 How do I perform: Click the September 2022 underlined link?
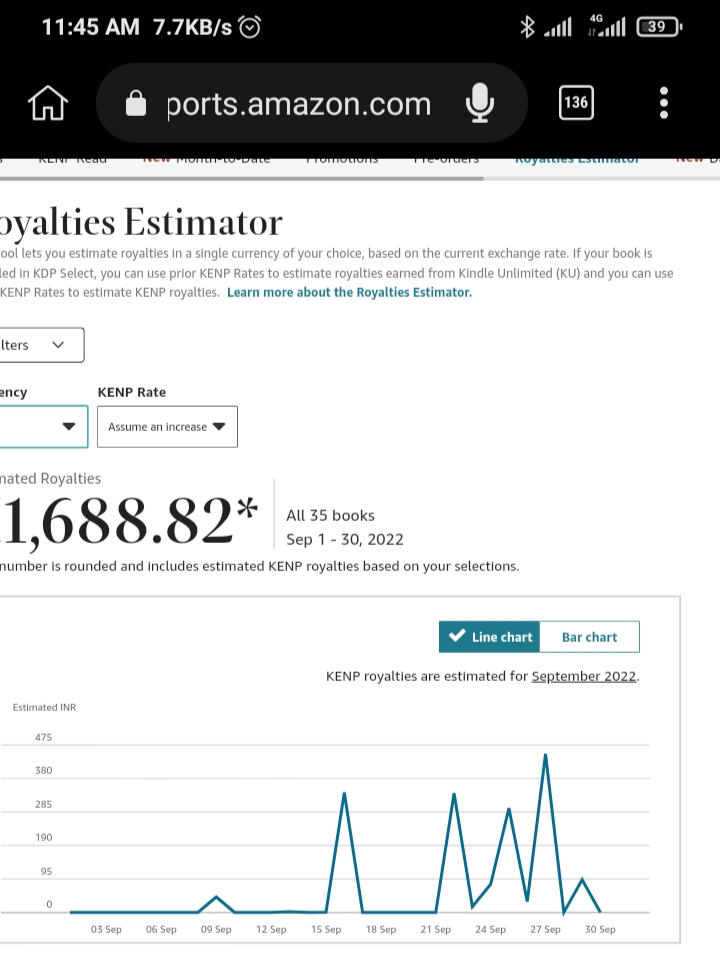(583, 676)
